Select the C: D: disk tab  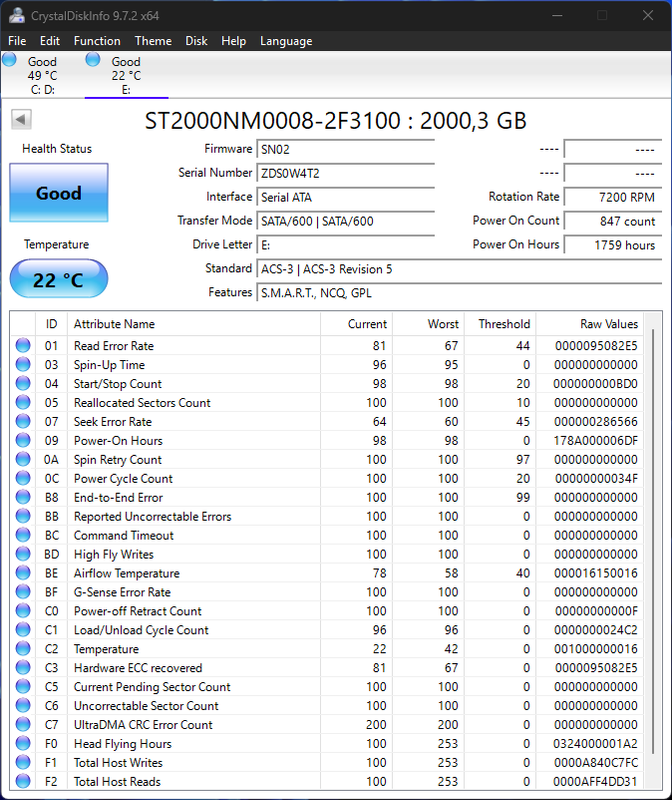point(42,75)
